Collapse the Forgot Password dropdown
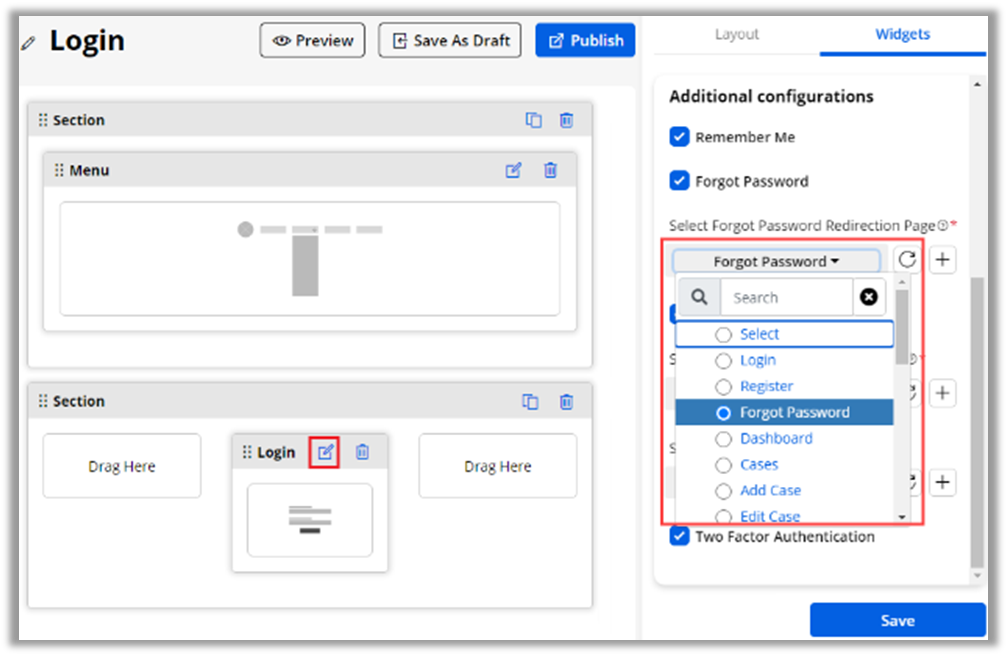Viewport: 1008px width, 656px height. [x=776, y=261]
